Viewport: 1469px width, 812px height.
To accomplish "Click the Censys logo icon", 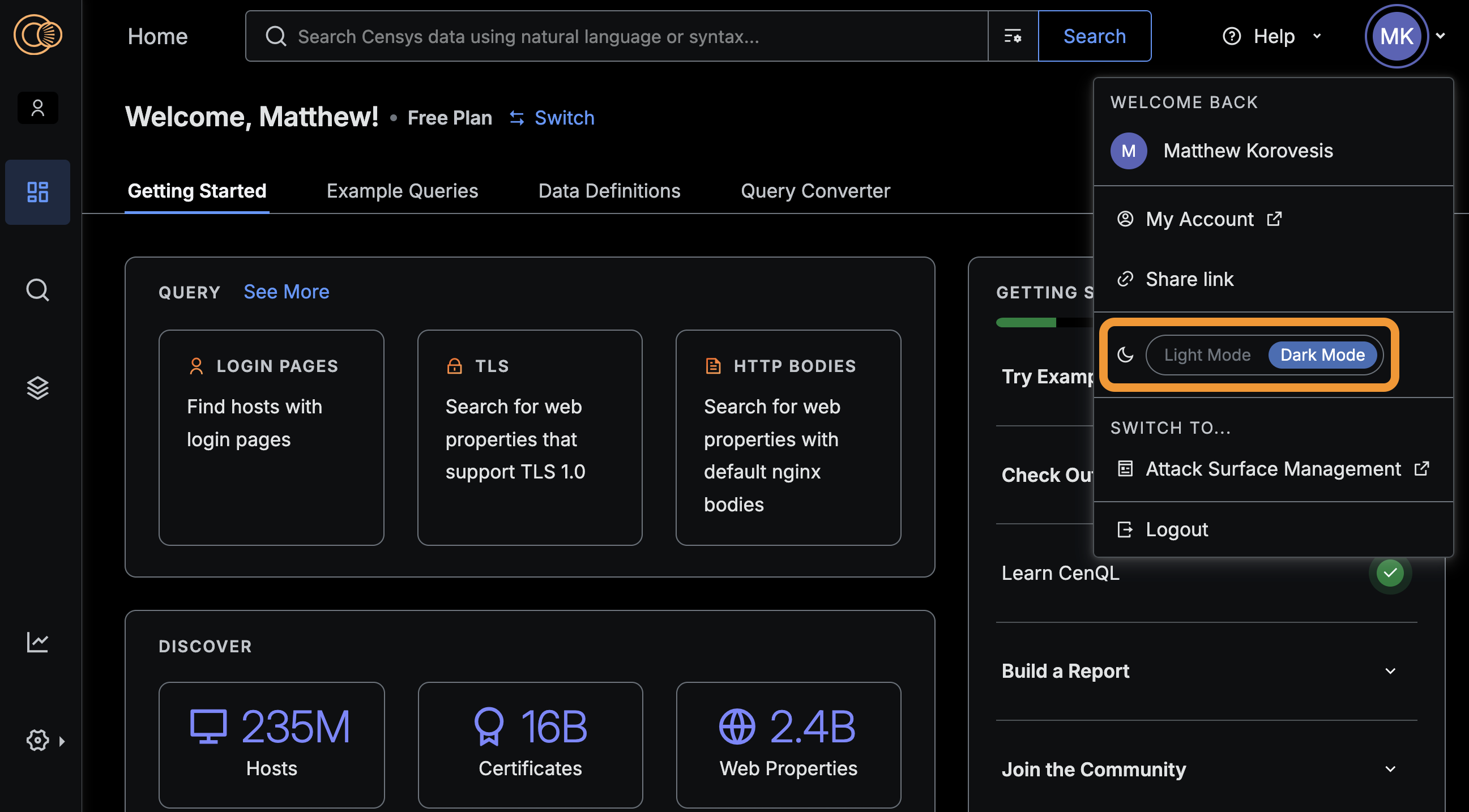I will coord(37,35).
